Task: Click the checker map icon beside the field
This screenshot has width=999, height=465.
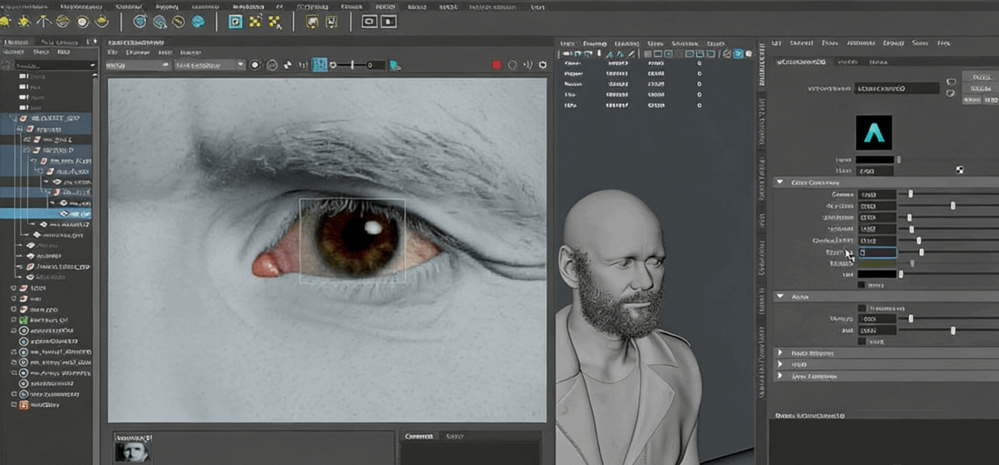Action: click(959, 170)
